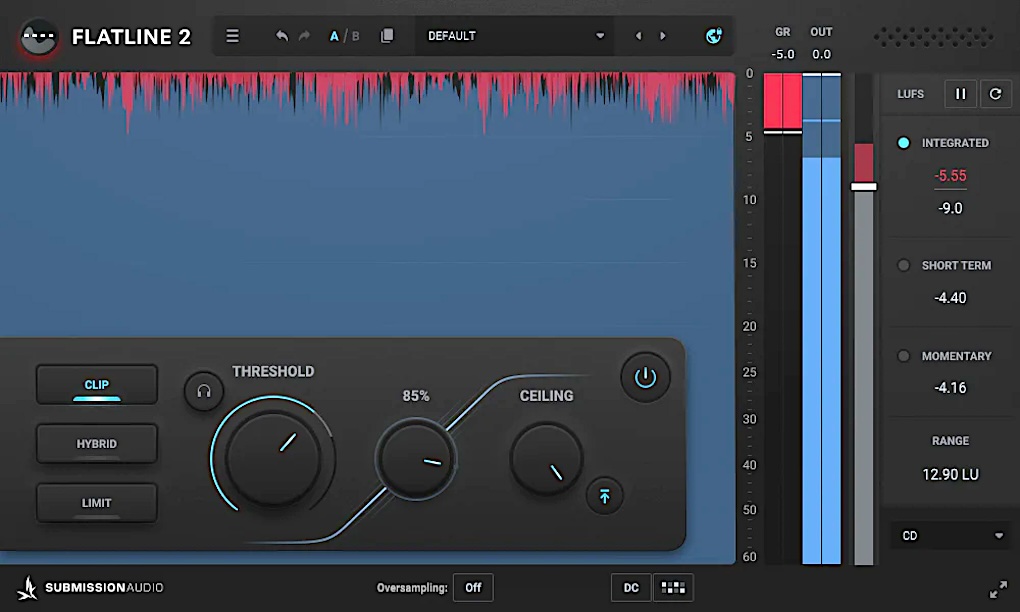This screenshot has width=1020, height=612.
Task: Switch to HYBRID mode
Action: click(x=96, y=443)
